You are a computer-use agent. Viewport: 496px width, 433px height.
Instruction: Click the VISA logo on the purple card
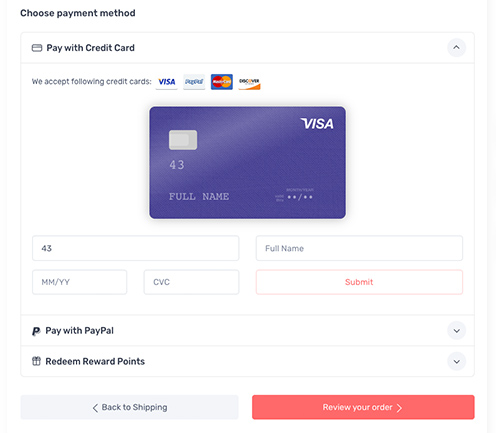317,124
